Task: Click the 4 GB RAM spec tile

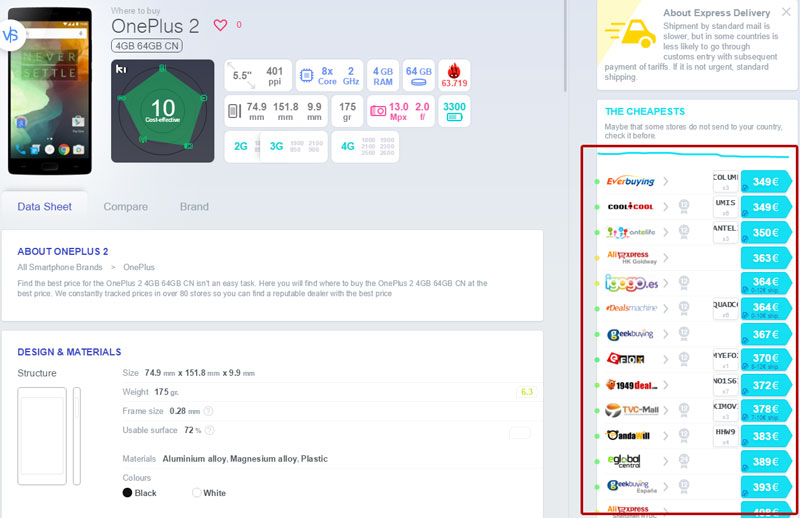Action: point(383,76)
